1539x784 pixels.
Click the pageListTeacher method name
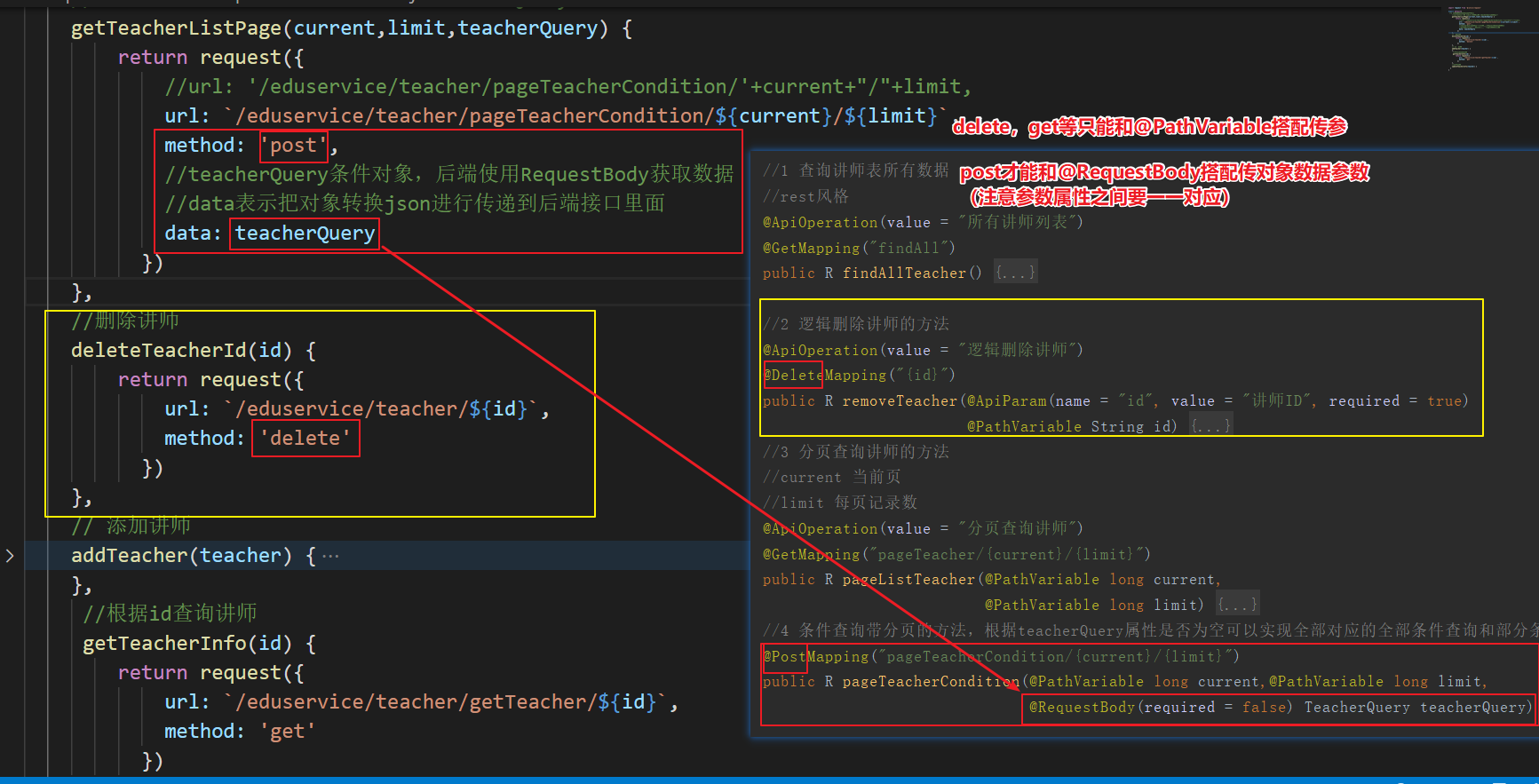pos(909,579)
